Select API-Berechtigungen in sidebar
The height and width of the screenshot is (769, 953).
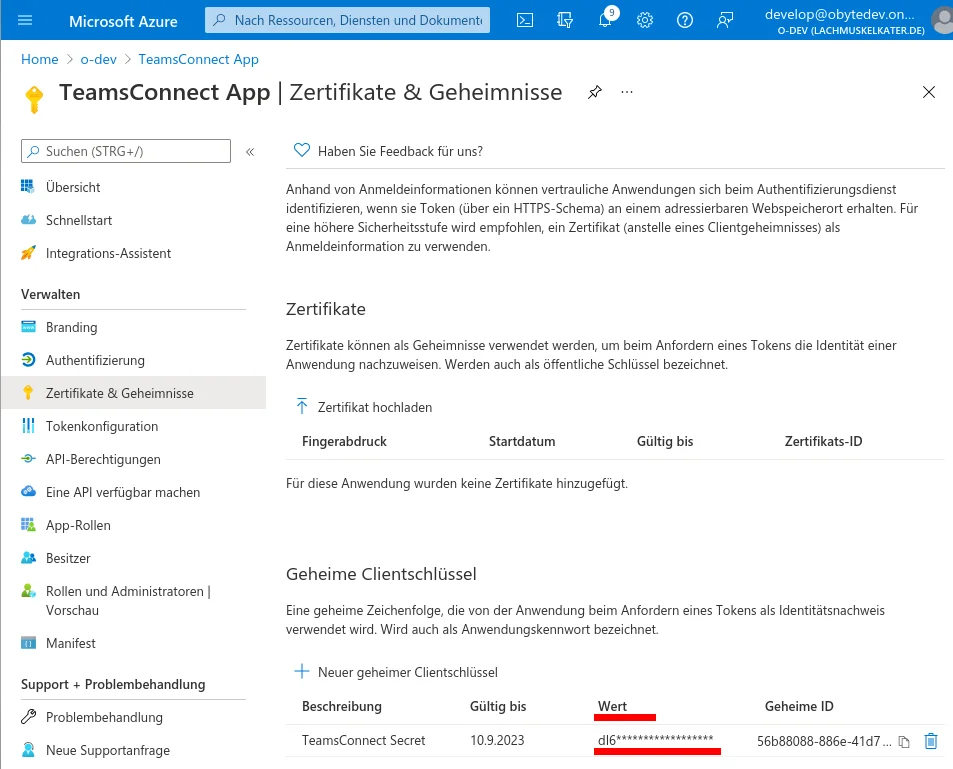click(x=102, y=459)
